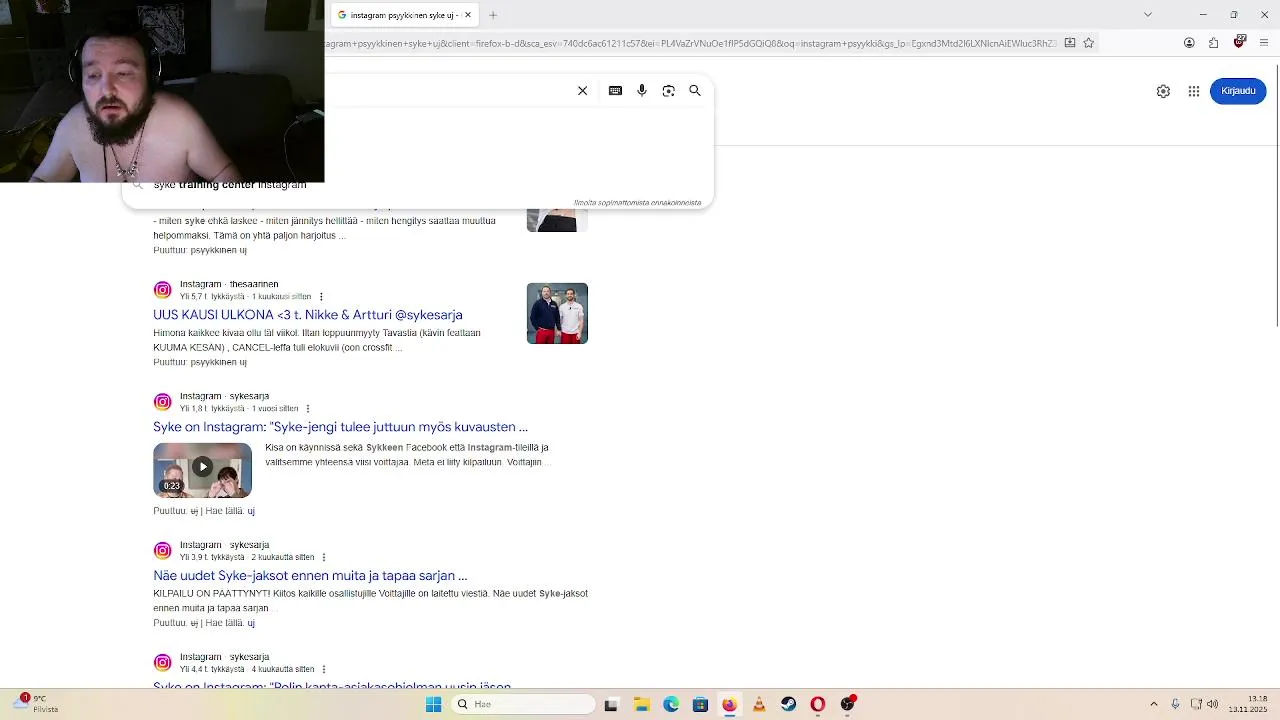1280x720 pixels.
Task: Open more options for 4 kuukautta sitten result
Action: click(323, 669)
